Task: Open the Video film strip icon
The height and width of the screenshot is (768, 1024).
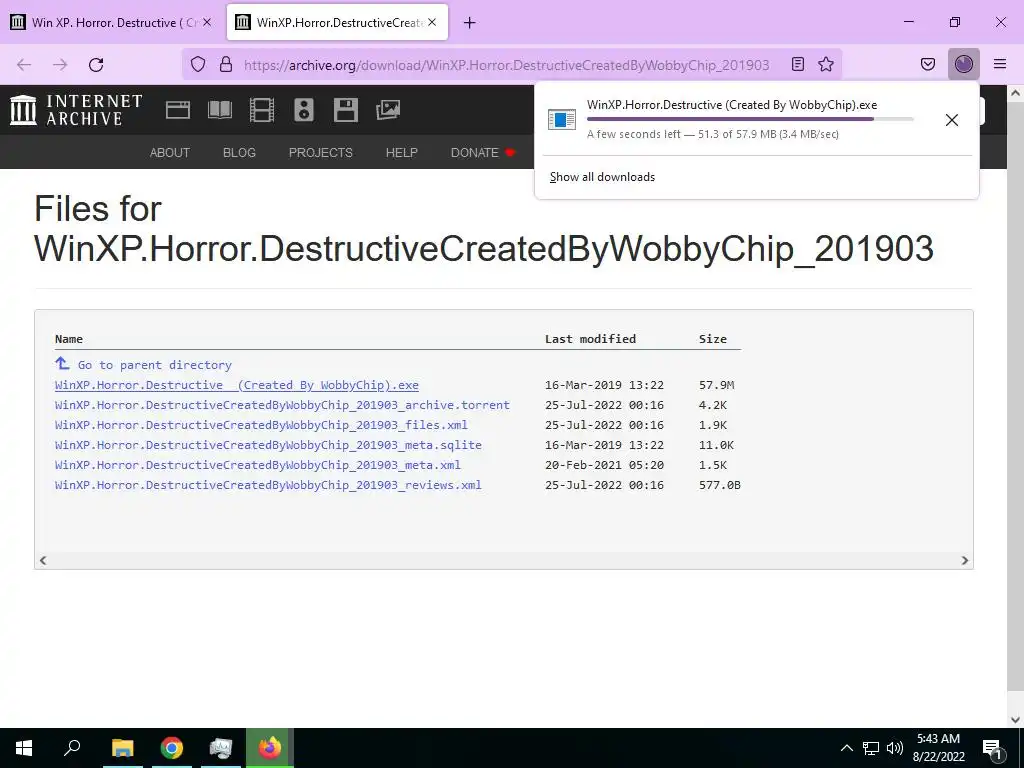Action: tap(262, 110)
